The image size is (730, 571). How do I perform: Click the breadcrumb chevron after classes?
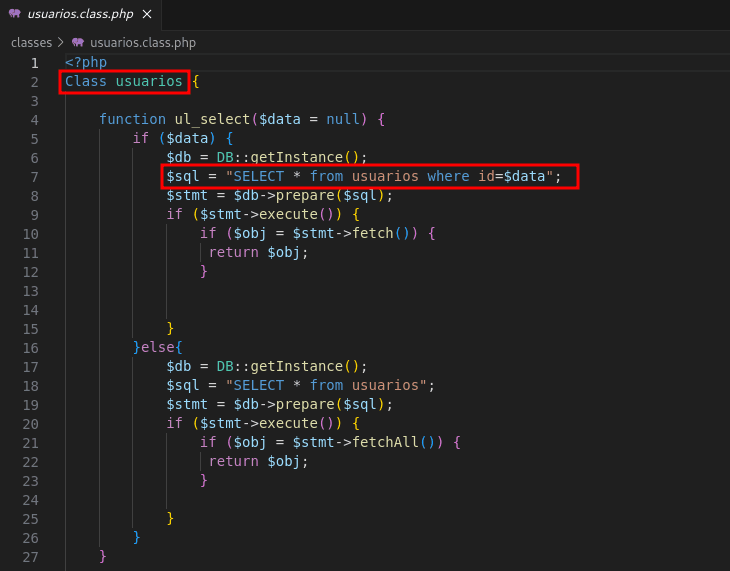coord(60,43)
